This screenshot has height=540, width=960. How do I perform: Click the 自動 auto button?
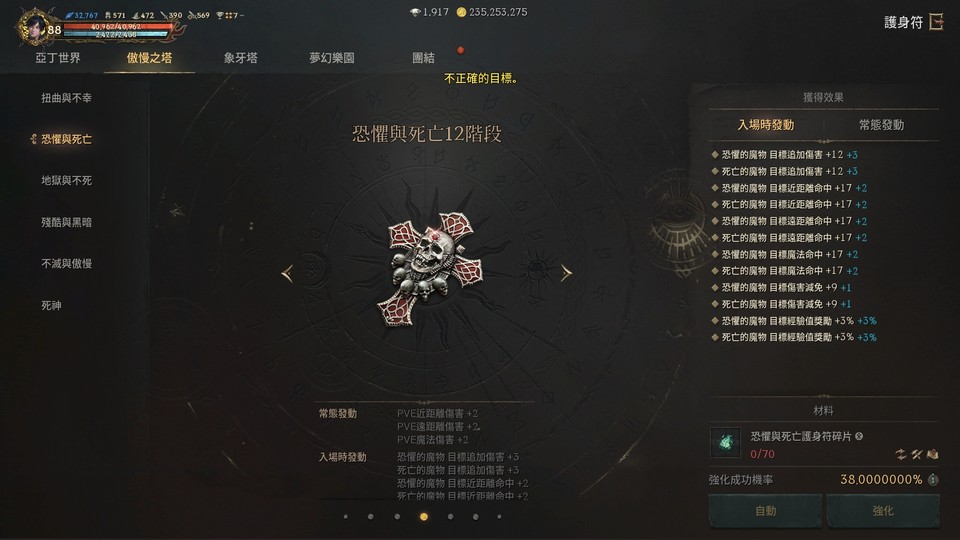tap(765, 511)
